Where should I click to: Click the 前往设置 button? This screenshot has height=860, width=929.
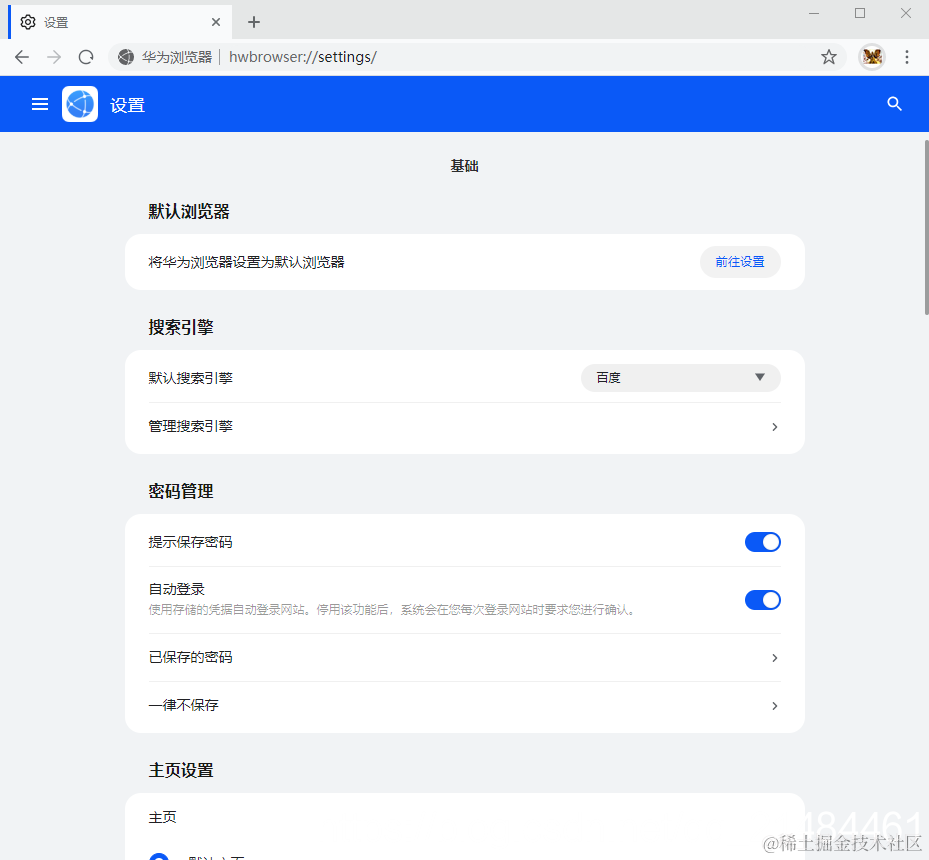click(x=740, y=261)
